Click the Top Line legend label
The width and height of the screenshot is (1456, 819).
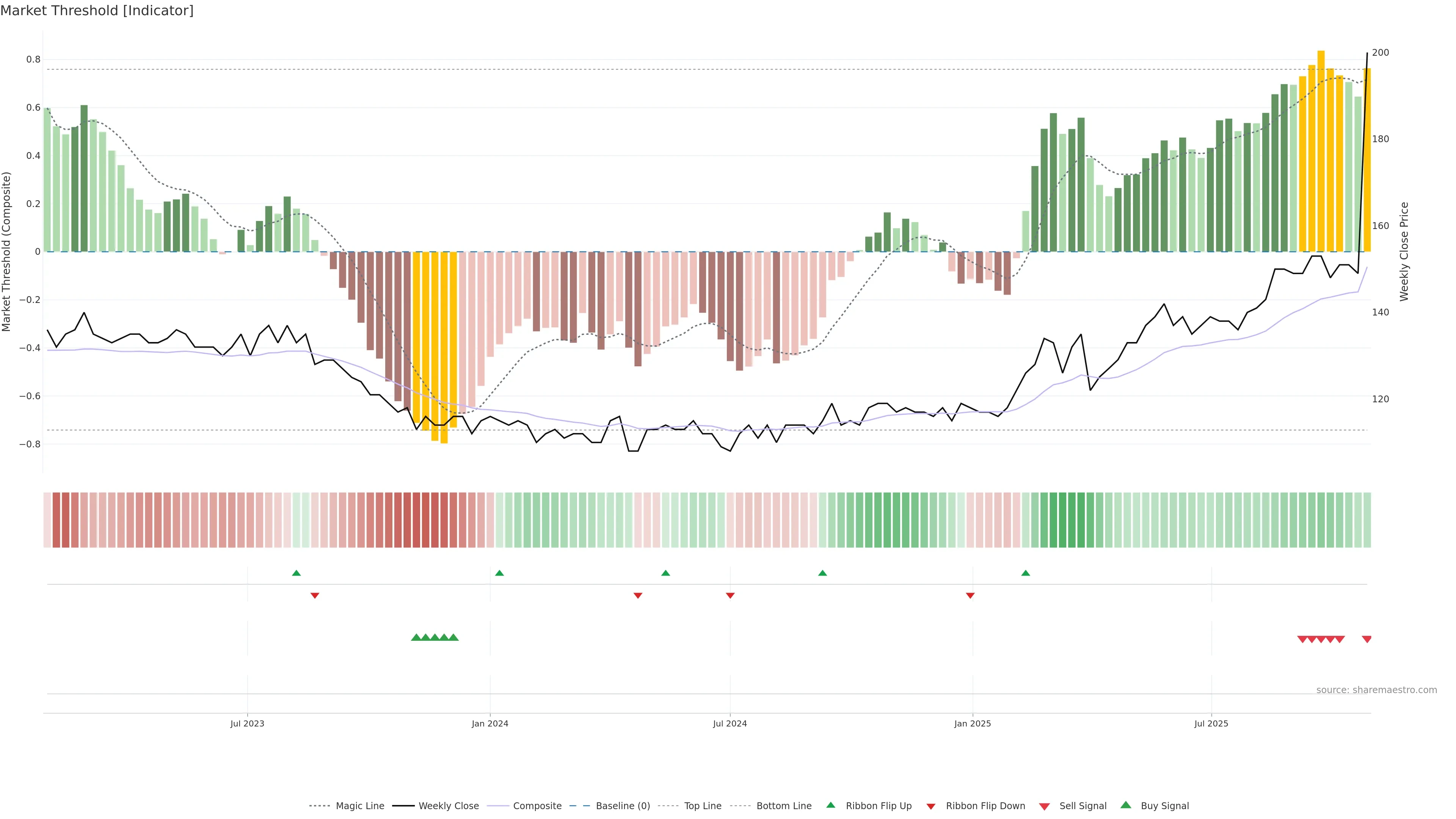point(703,806)
